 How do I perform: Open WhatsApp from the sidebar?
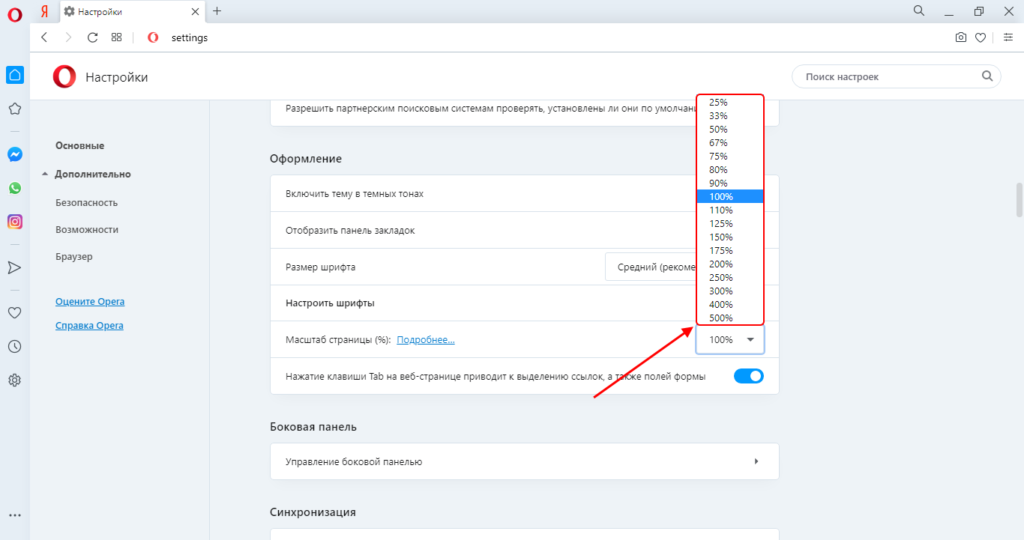click(15, 188)
